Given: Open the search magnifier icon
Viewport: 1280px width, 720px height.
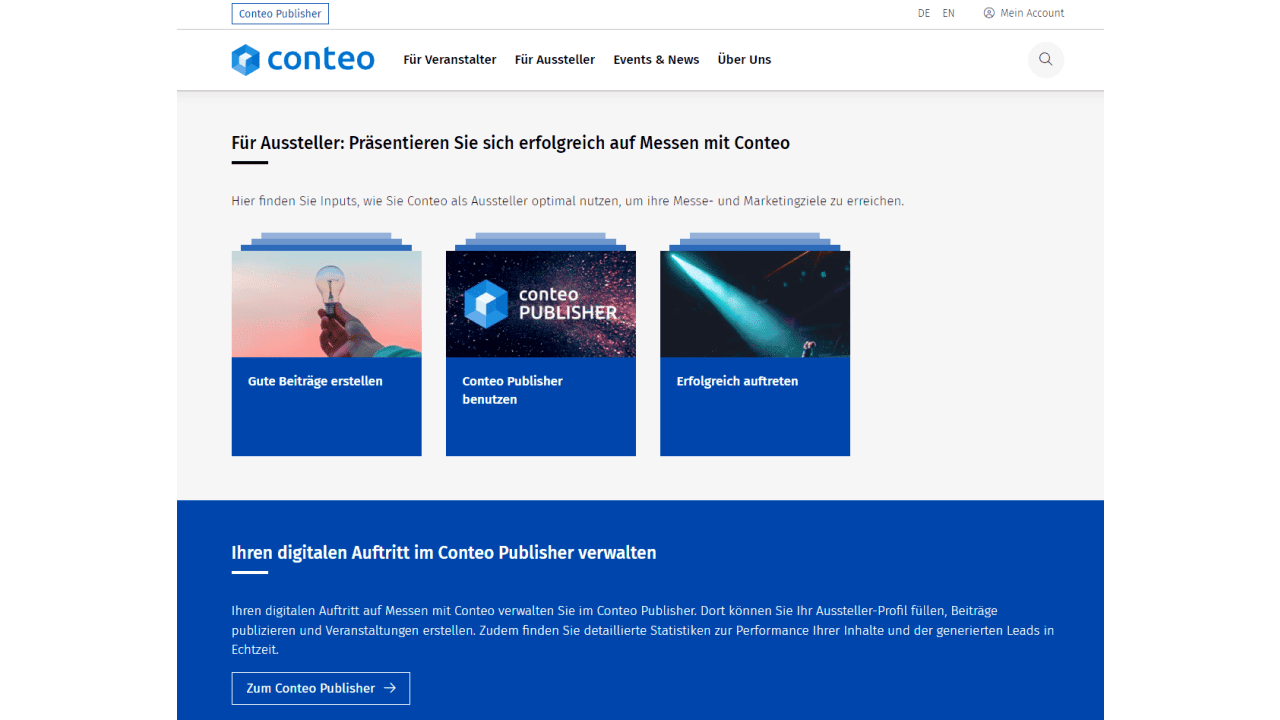Looking at the screenshot, I should point(1046,60).
